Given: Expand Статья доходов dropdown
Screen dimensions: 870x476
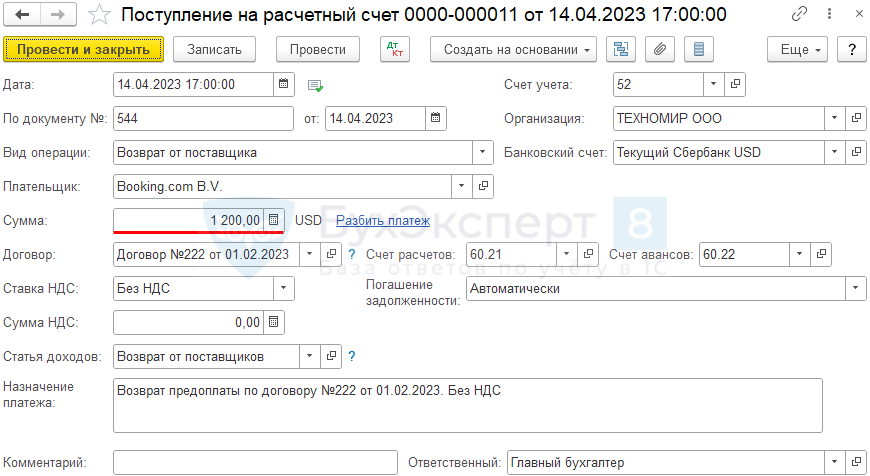Looking at the screenshot, I should point(310,356).
